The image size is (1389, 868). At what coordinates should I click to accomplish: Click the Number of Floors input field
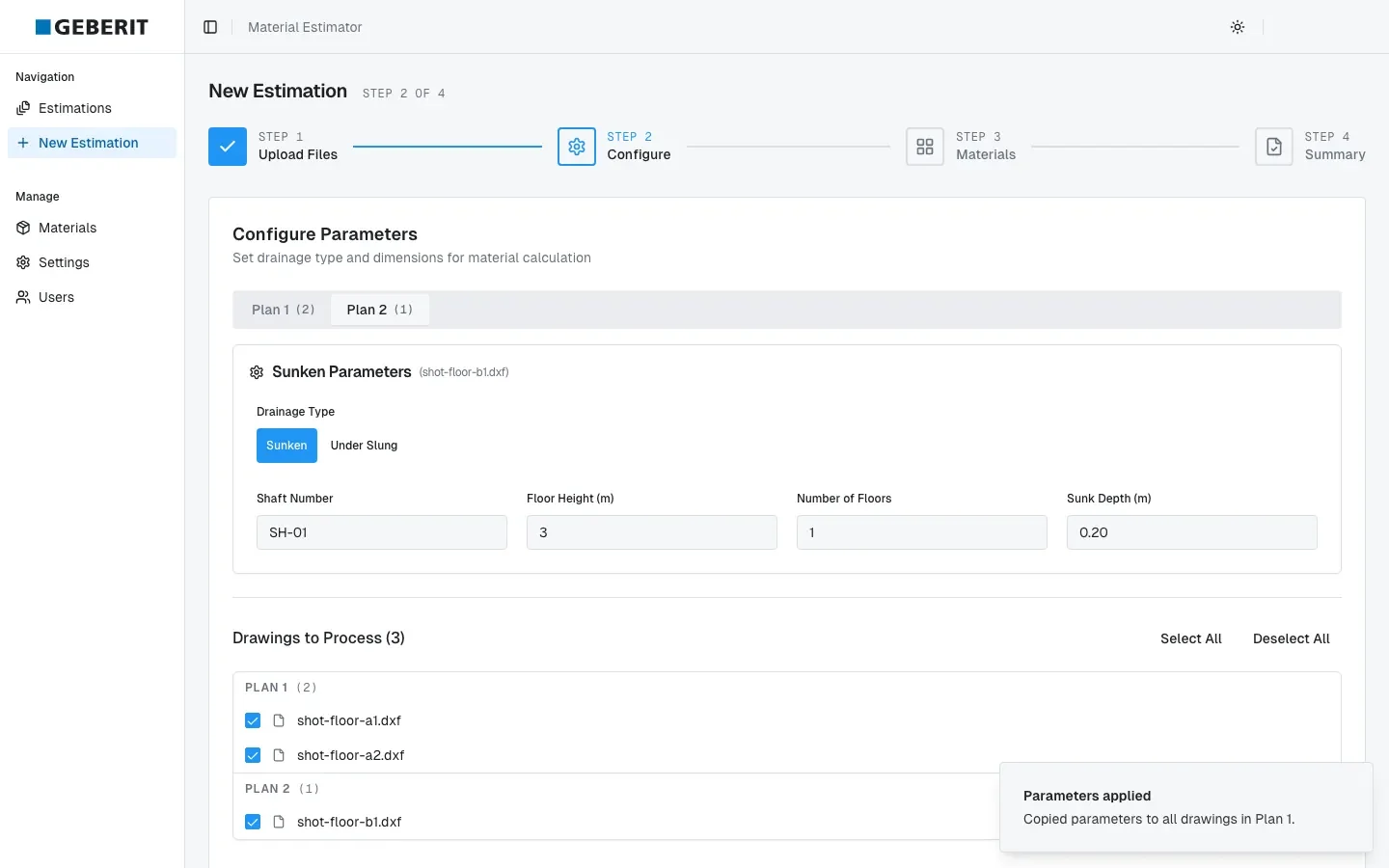coord(922,532)
